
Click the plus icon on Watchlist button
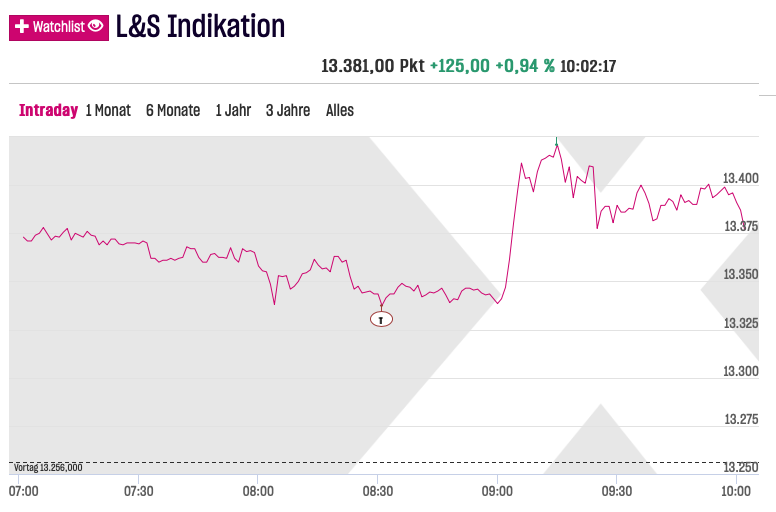tap(21, 27)
